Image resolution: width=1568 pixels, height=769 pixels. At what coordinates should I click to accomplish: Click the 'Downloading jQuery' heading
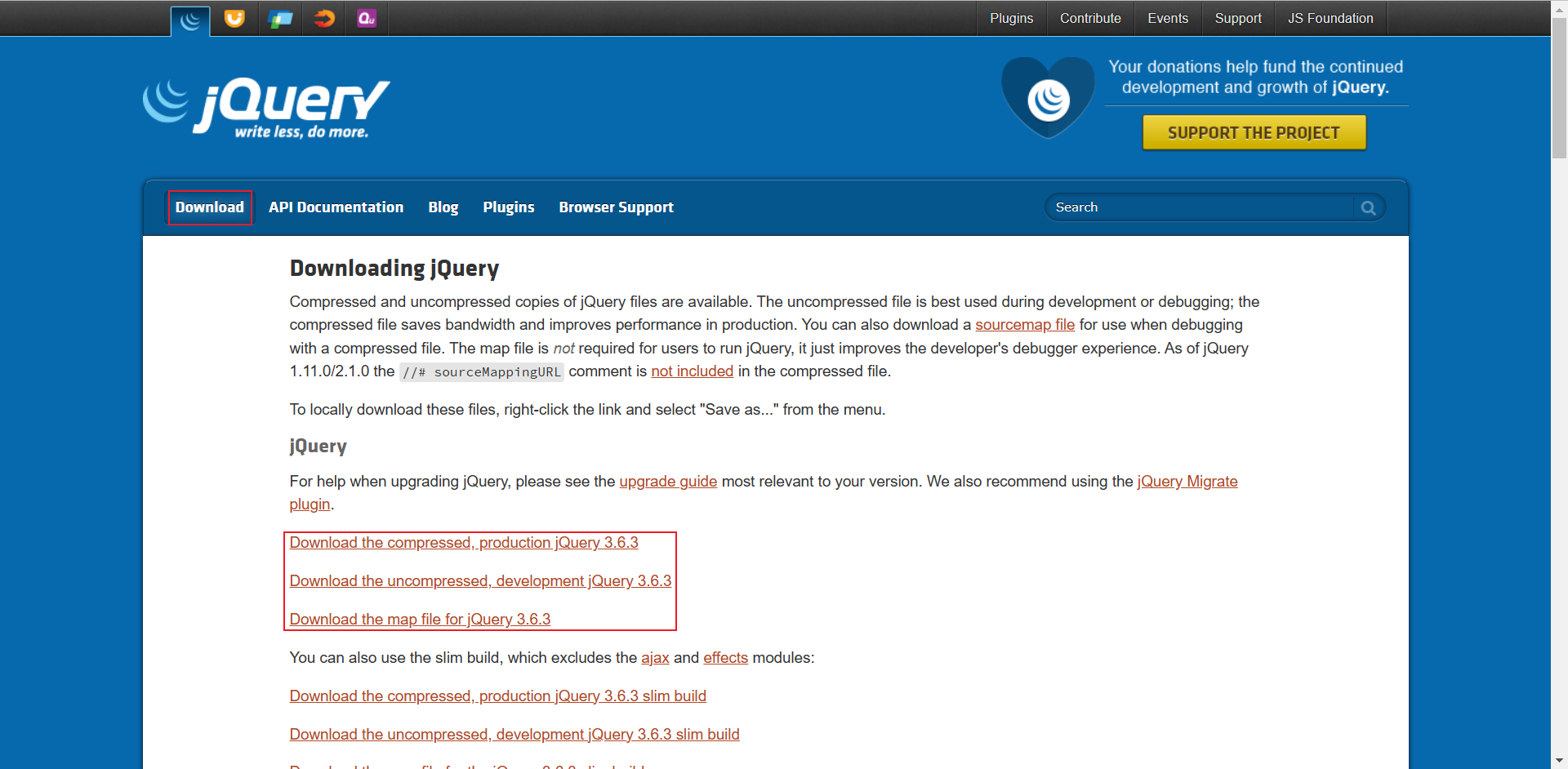[x=394, y=269]
